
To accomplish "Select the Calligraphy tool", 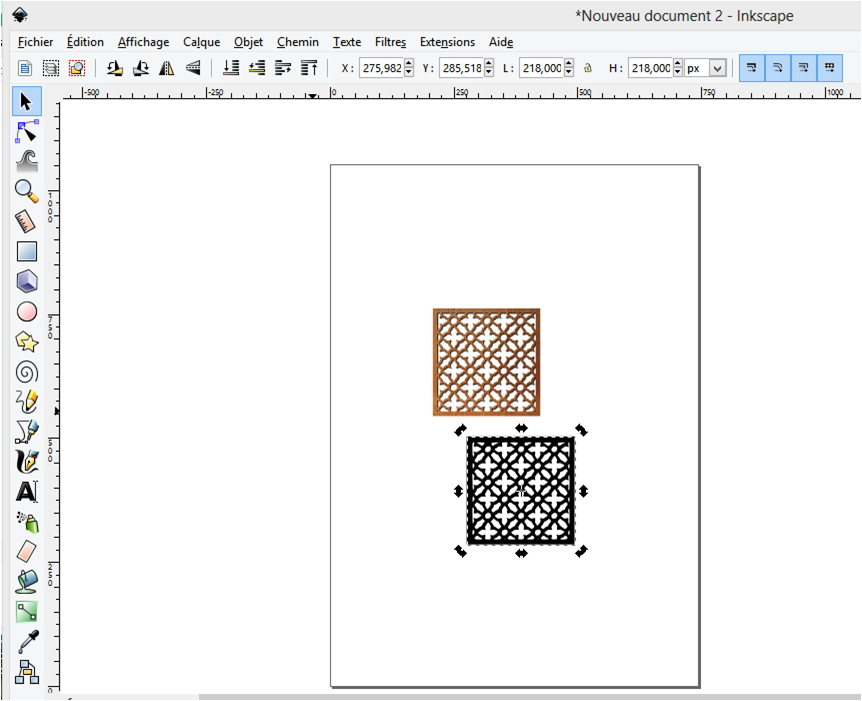I will (x=27, y=461).
